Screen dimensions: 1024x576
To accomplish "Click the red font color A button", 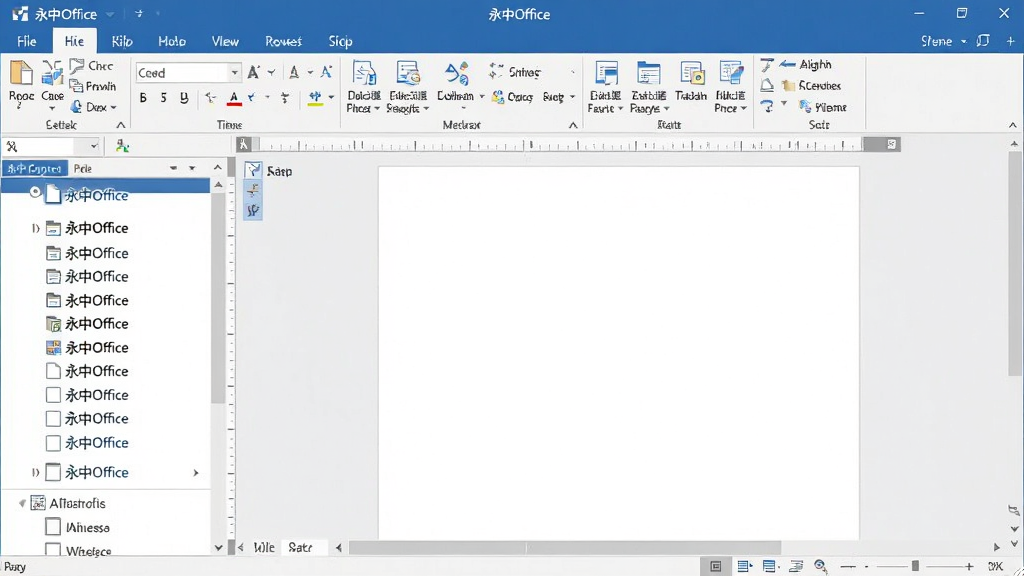I will (x=234, y=98).
